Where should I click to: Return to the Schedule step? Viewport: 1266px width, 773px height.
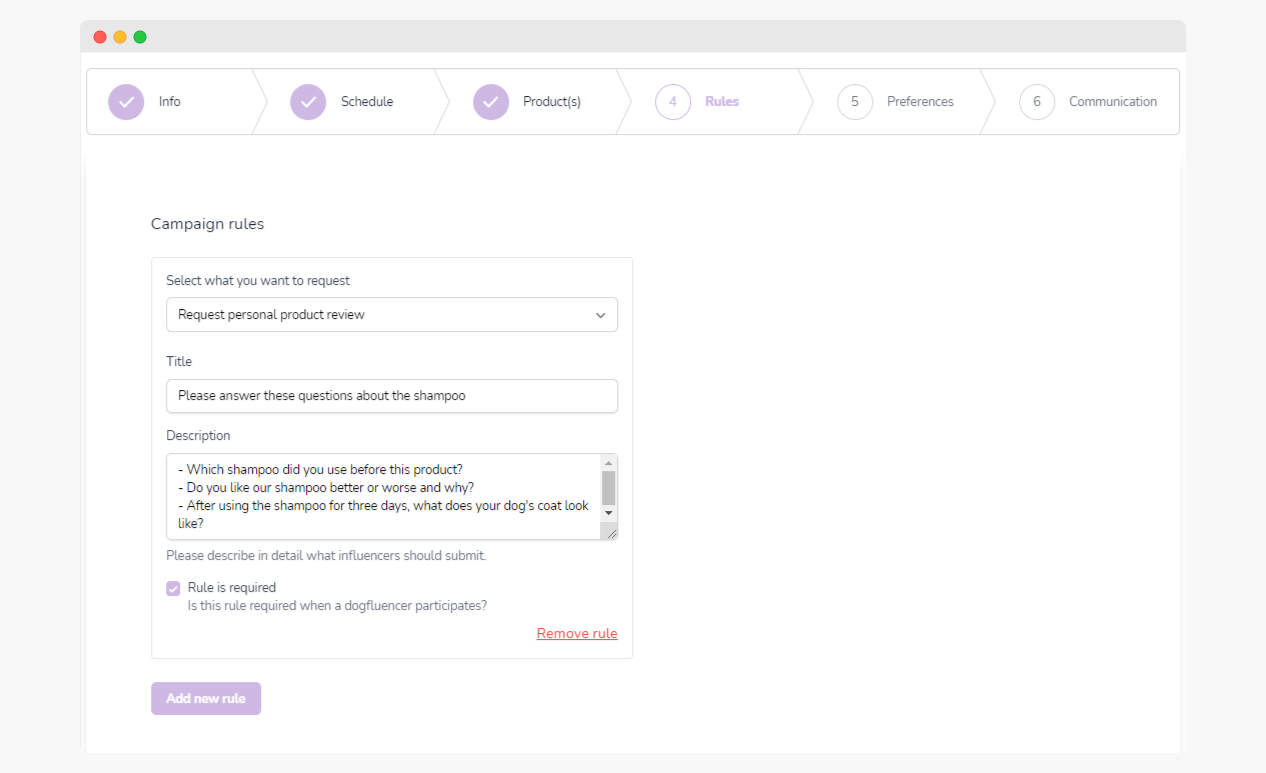pyautogui.click(x=366, y=102)
